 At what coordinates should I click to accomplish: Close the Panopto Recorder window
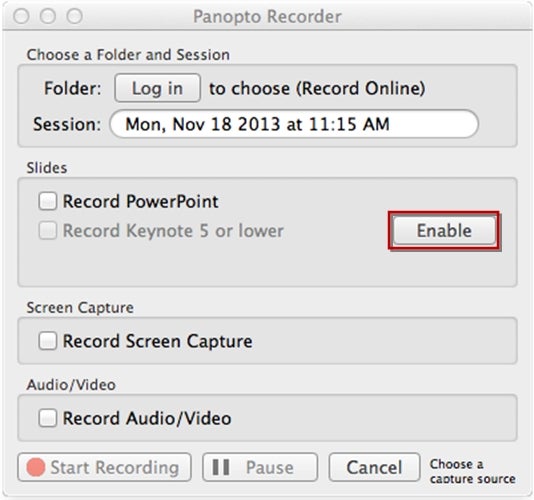click(21, 16)
